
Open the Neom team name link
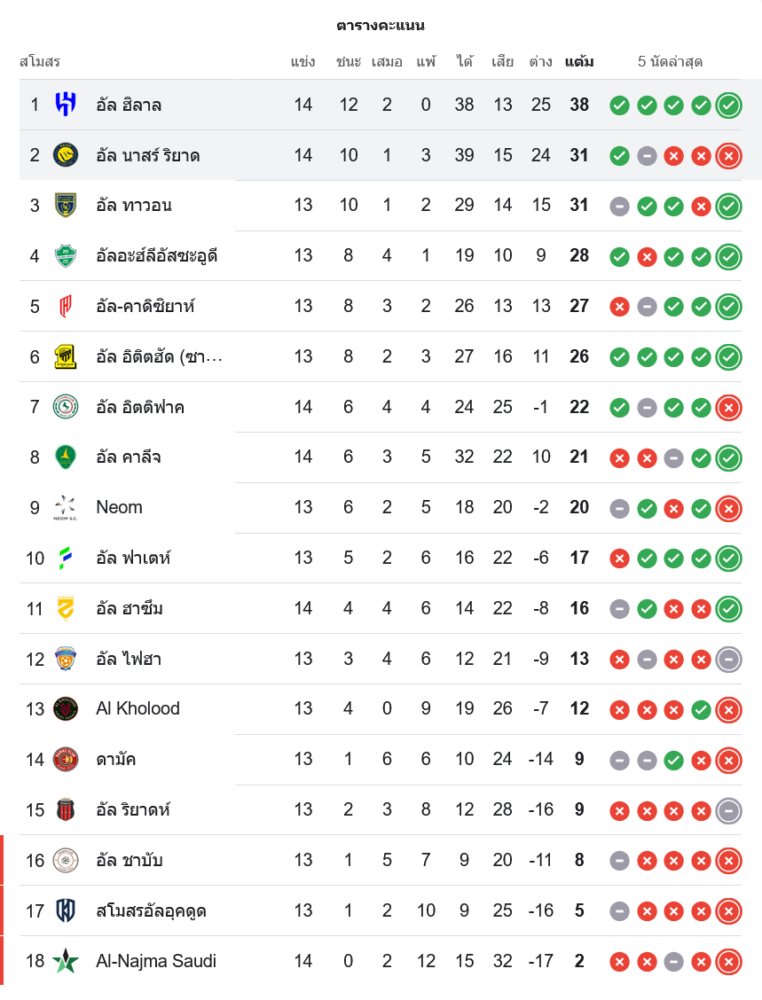click(x=119, y=507)
